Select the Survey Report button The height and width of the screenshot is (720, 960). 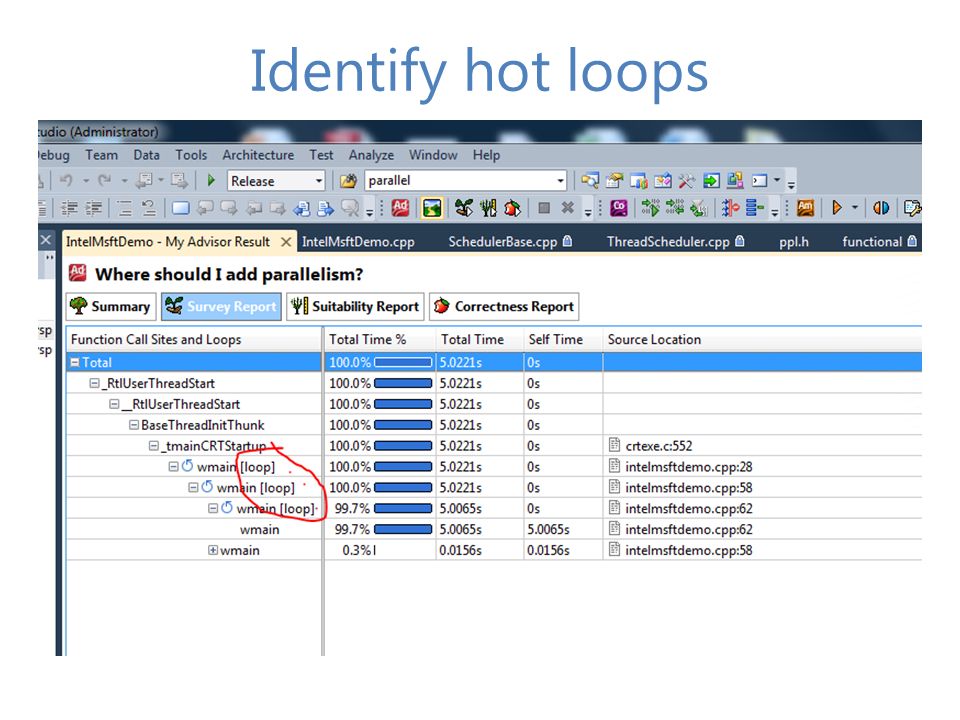pos(221,306)
